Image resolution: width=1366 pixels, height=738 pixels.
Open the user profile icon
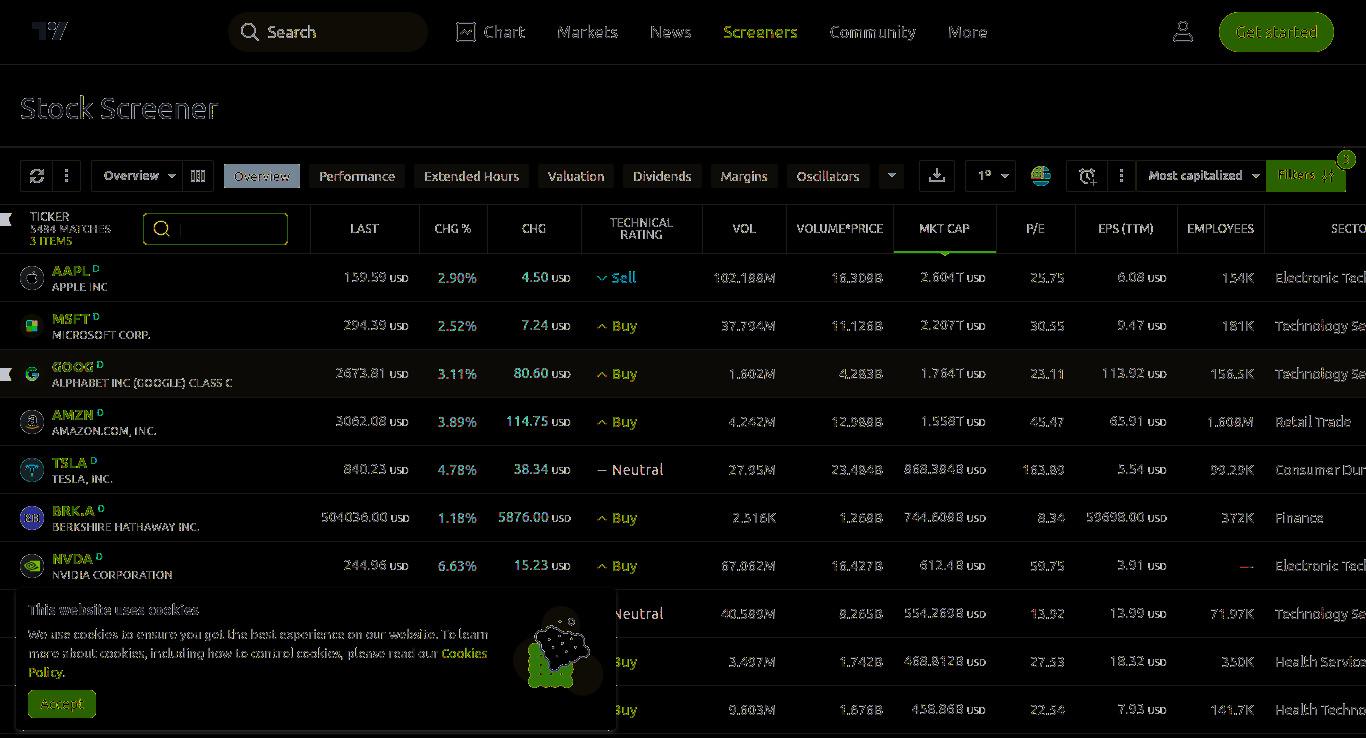[x=1183, y=32]
